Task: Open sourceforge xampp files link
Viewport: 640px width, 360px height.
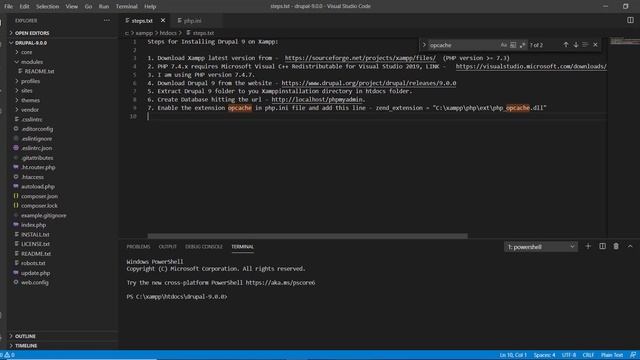Action: [x=360, y=58]
